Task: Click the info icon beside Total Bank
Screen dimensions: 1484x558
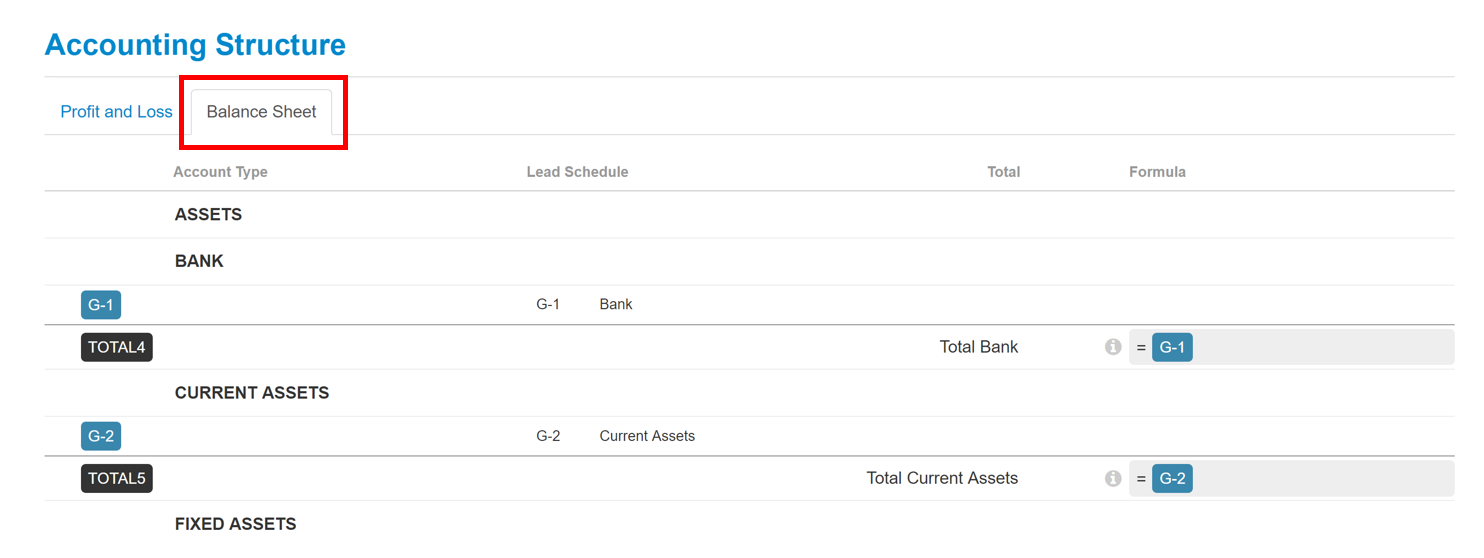Action: pos(1113,347)
